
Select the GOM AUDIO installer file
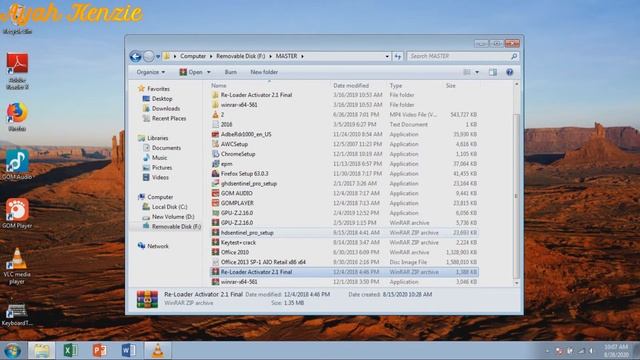coord(344,193)
